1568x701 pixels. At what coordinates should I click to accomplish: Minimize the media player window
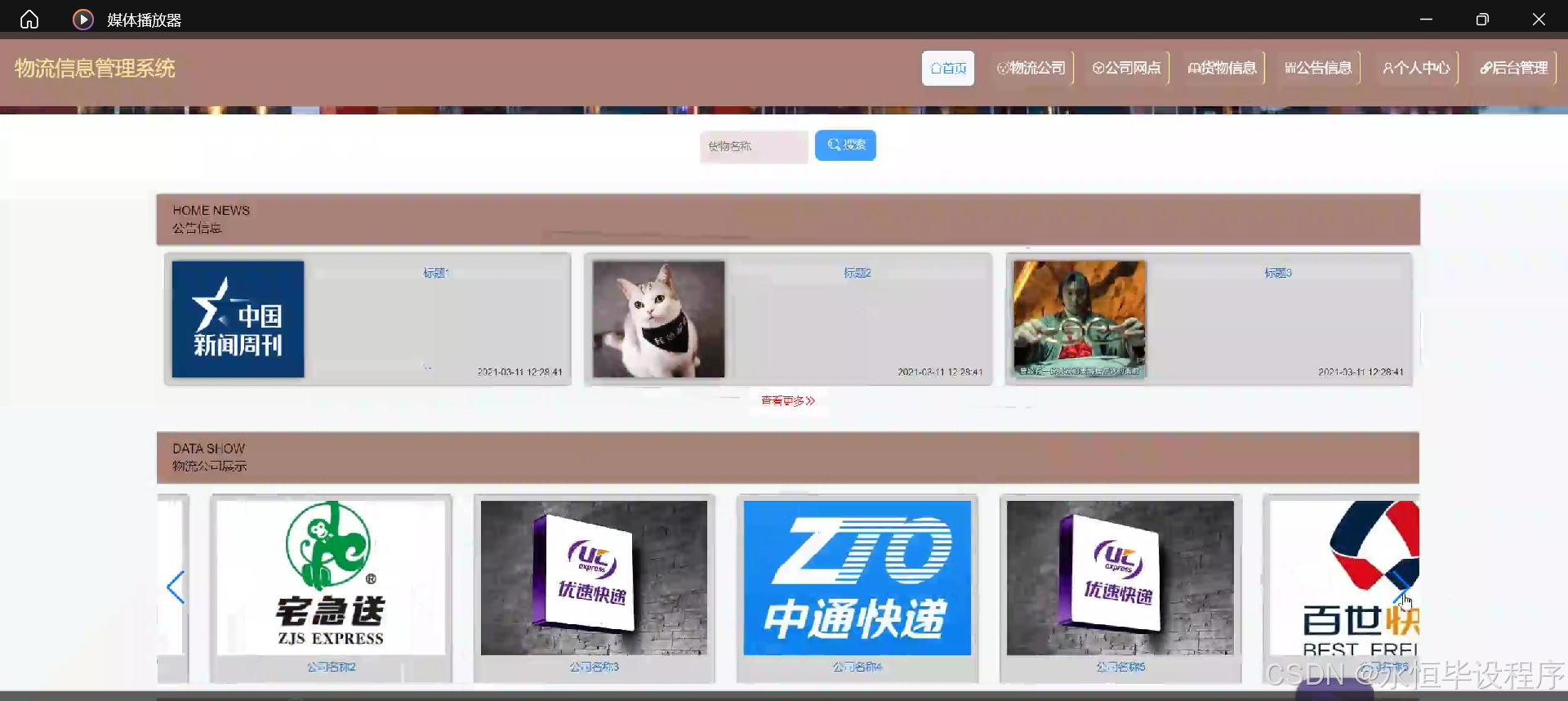click(1426, 19)
